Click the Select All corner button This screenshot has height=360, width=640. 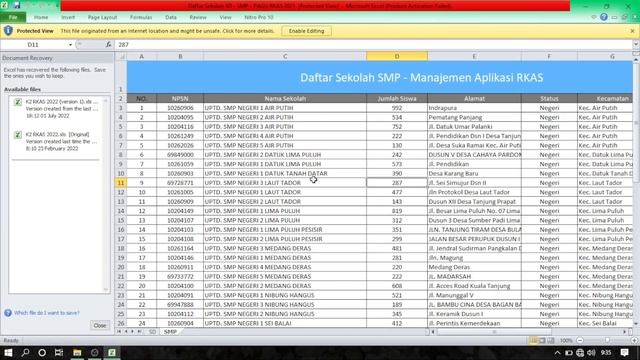click(x=121, y=56)
